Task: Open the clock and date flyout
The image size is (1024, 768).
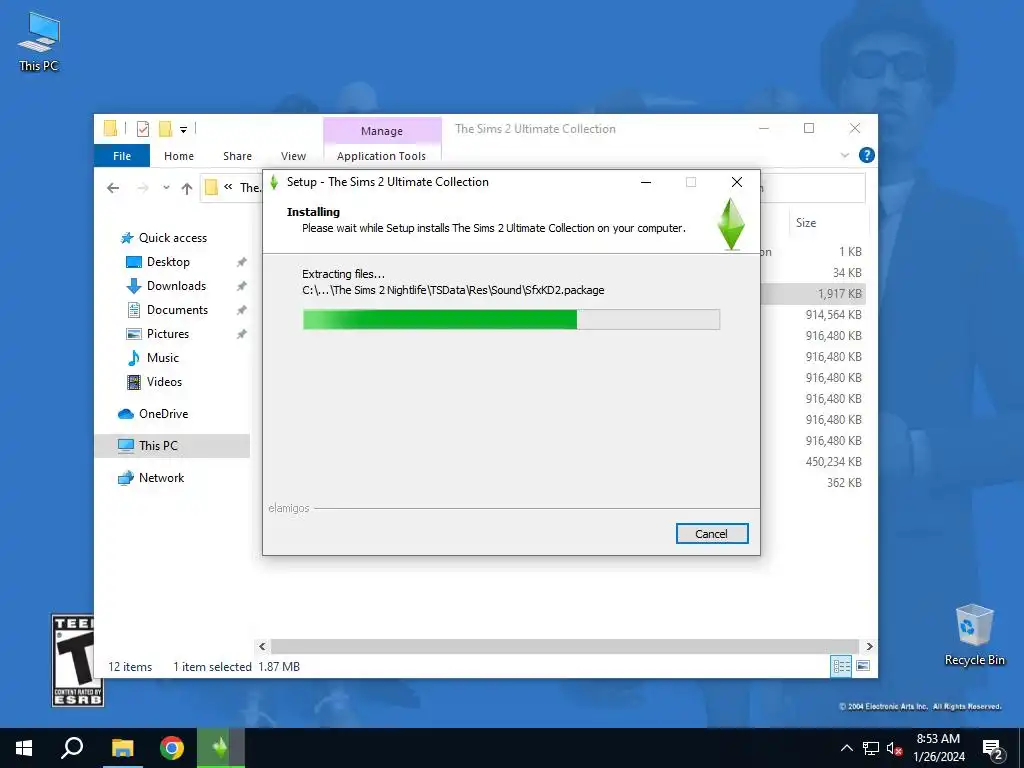Action: click(x=938, y=748)
